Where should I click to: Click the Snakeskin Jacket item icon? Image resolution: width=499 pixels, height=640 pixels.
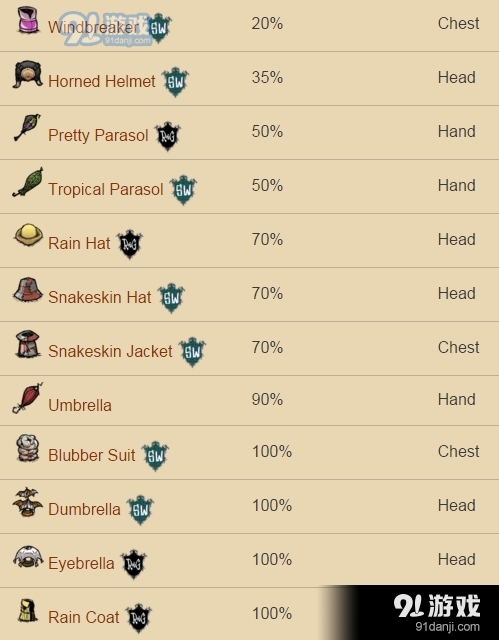(x=28, y=344)
